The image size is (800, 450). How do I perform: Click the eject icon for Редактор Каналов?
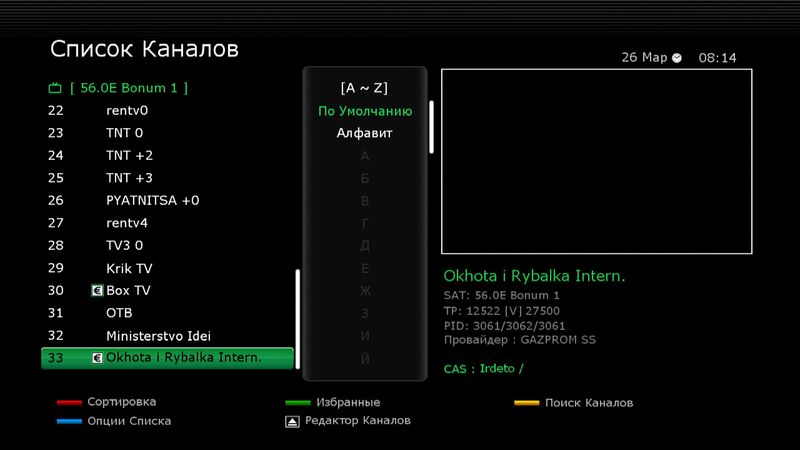[291, 422]
